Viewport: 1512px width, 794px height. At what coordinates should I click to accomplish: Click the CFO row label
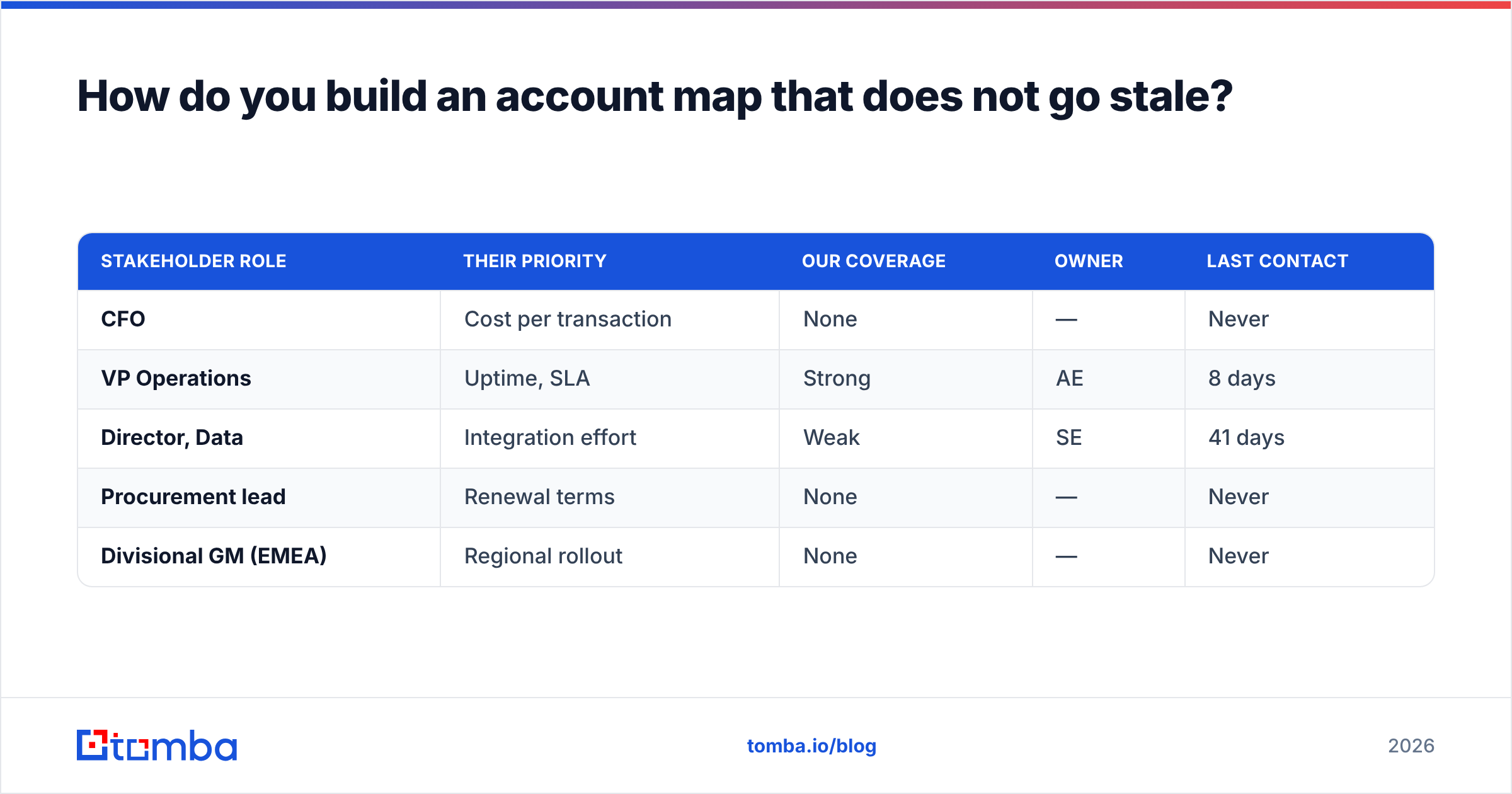pos(123,319)
